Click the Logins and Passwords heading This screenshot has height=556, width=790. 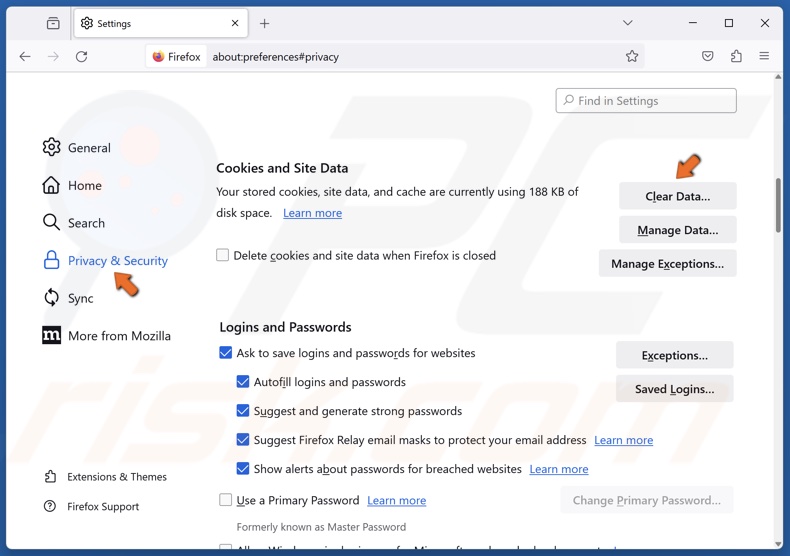pyautogui.click(x=285, y=327)
